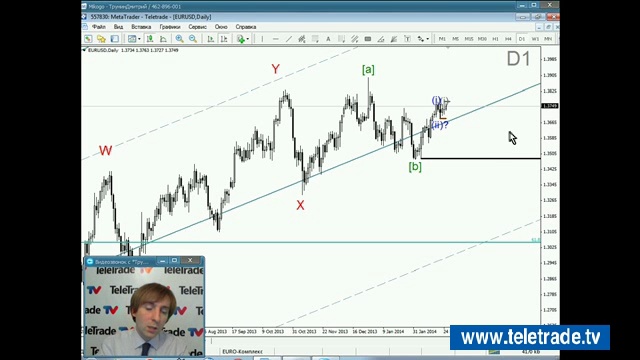Viewport: 640px width, 360px height.
Task: Open the Сервис menu
Action: pyautogui.click(x=198, y=27)
